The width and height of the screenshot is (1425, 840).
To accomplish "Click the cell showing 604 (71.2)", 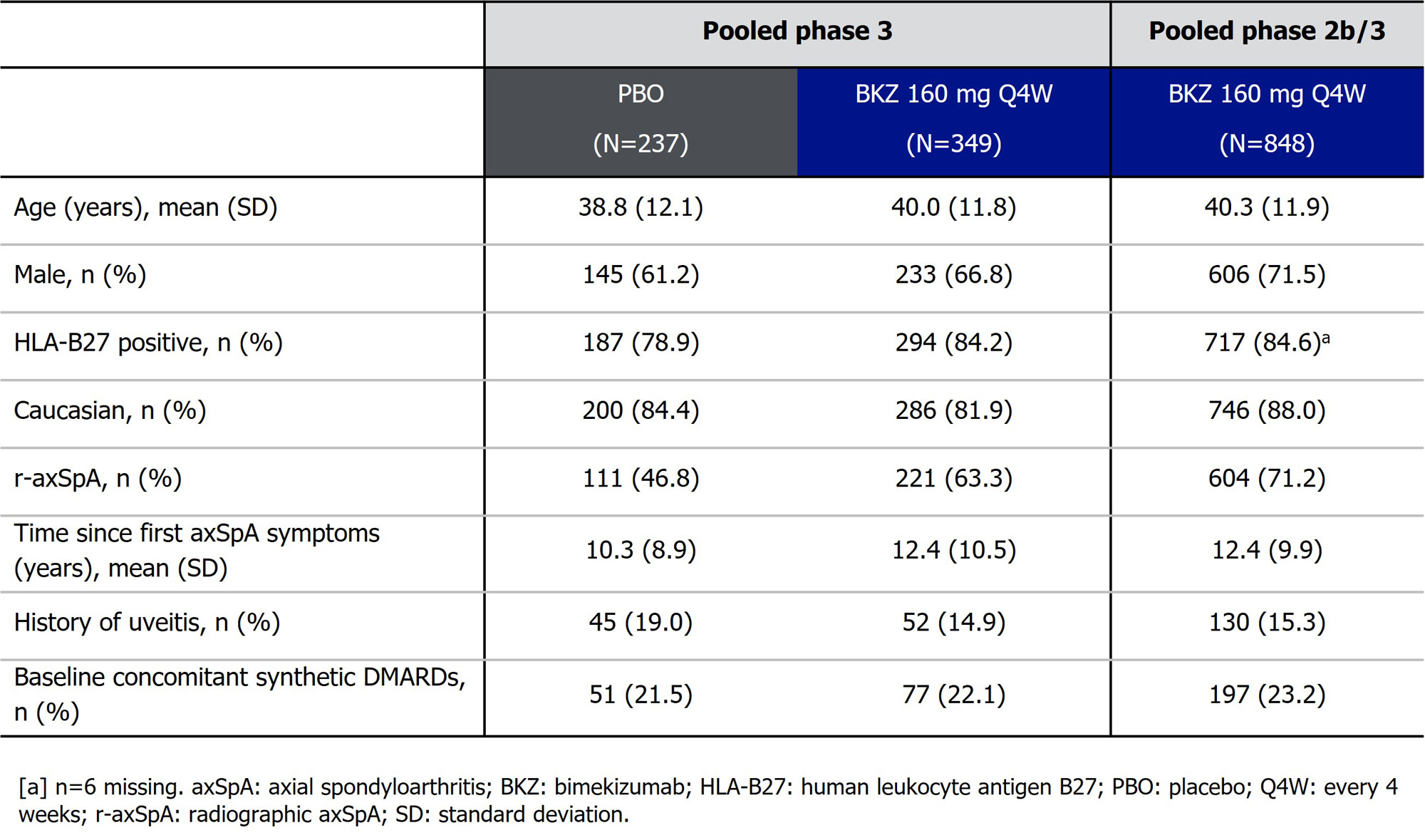I will tap(1266, 478).
